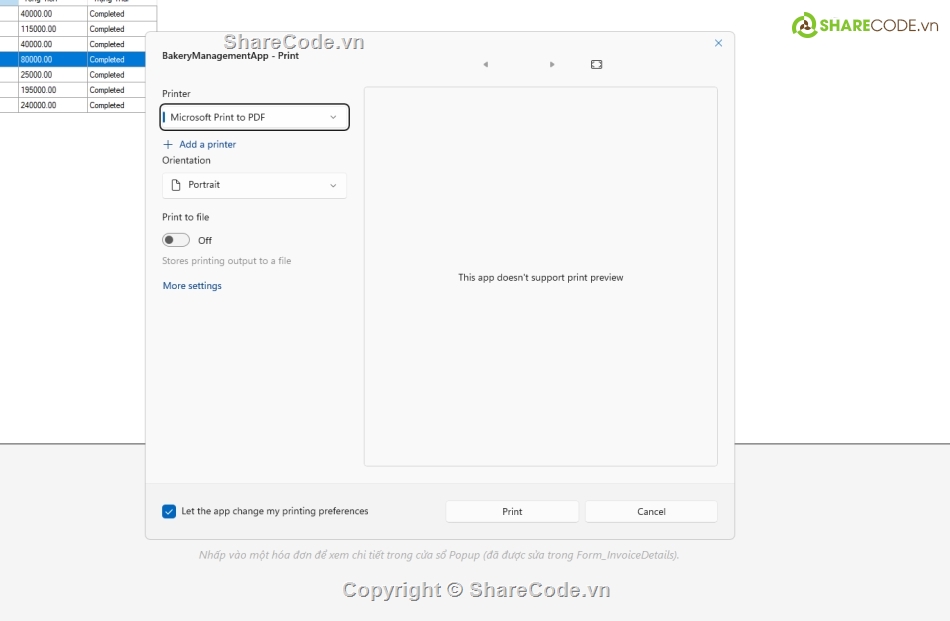Cancel the print dialog
This screenshot has height=621, width=950.
pyautogui.click(x=651, y=511)
